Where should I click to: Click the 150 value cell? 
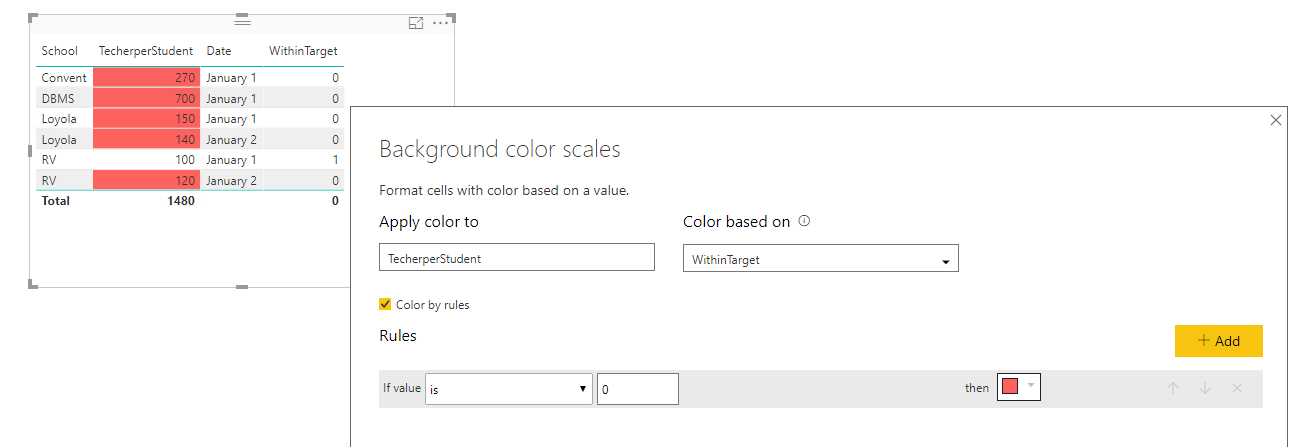point(146,119)
